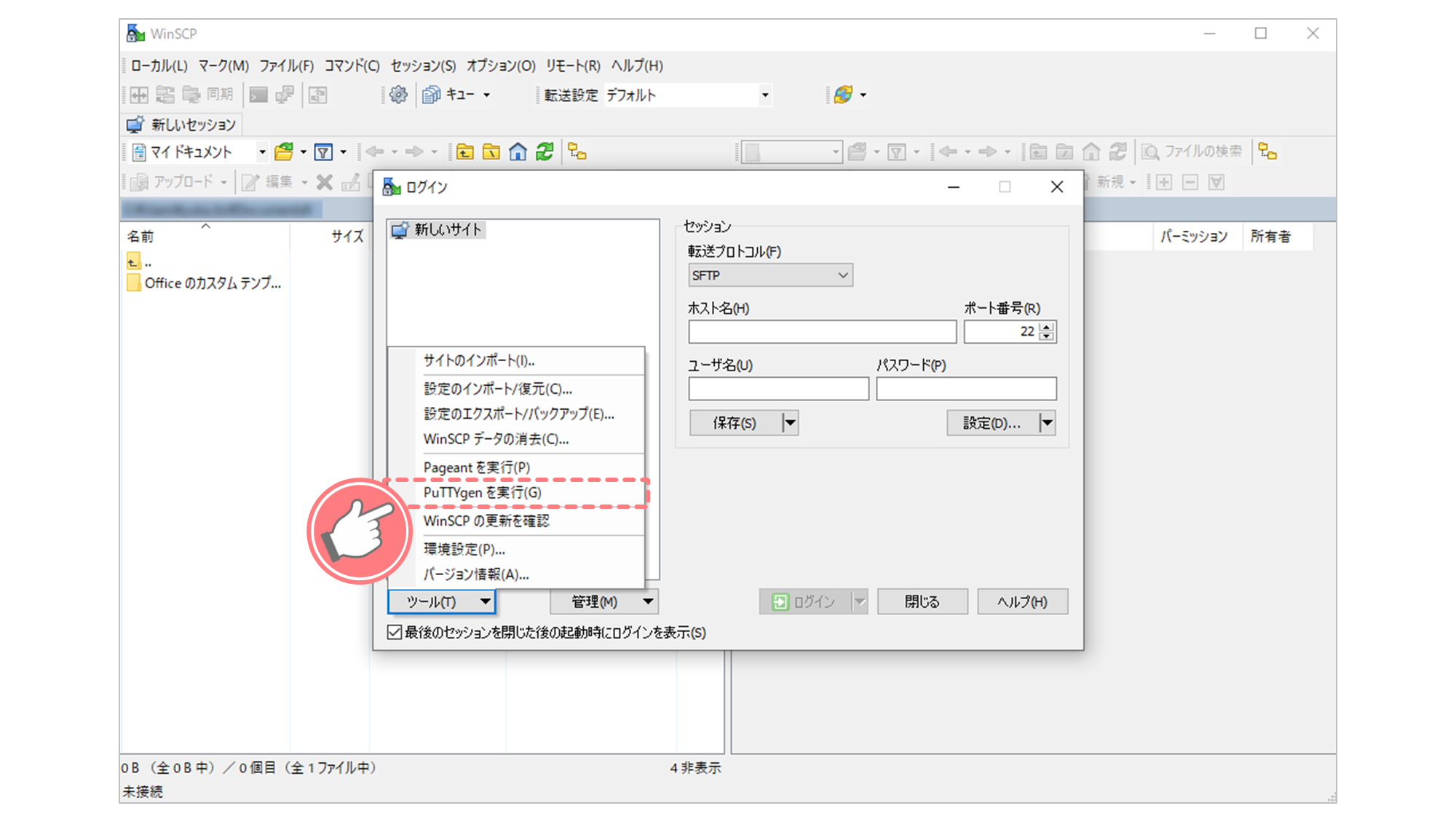
Task: Click the local back arrow icon
Action: point(375,152)
